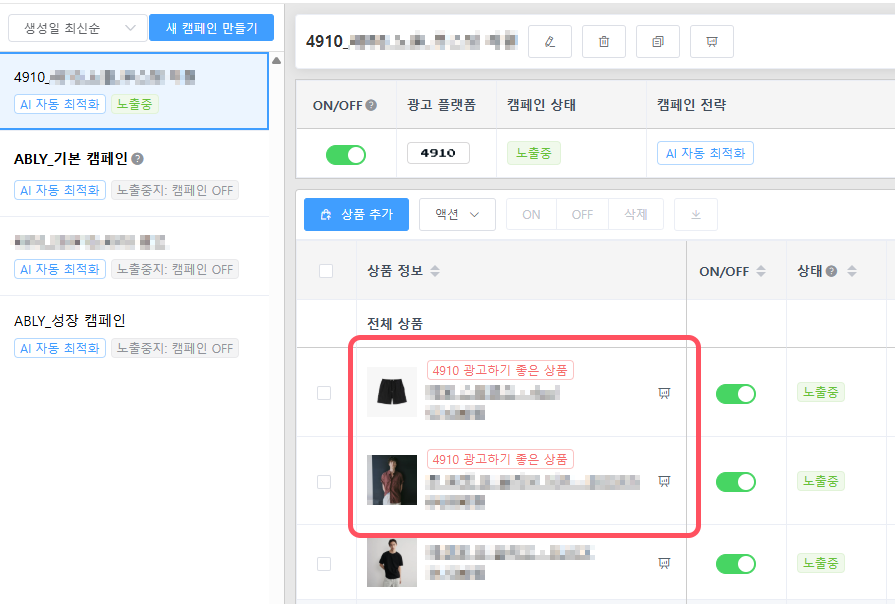Click the presentation board icon in campaign header

click(x=712, y=42)
